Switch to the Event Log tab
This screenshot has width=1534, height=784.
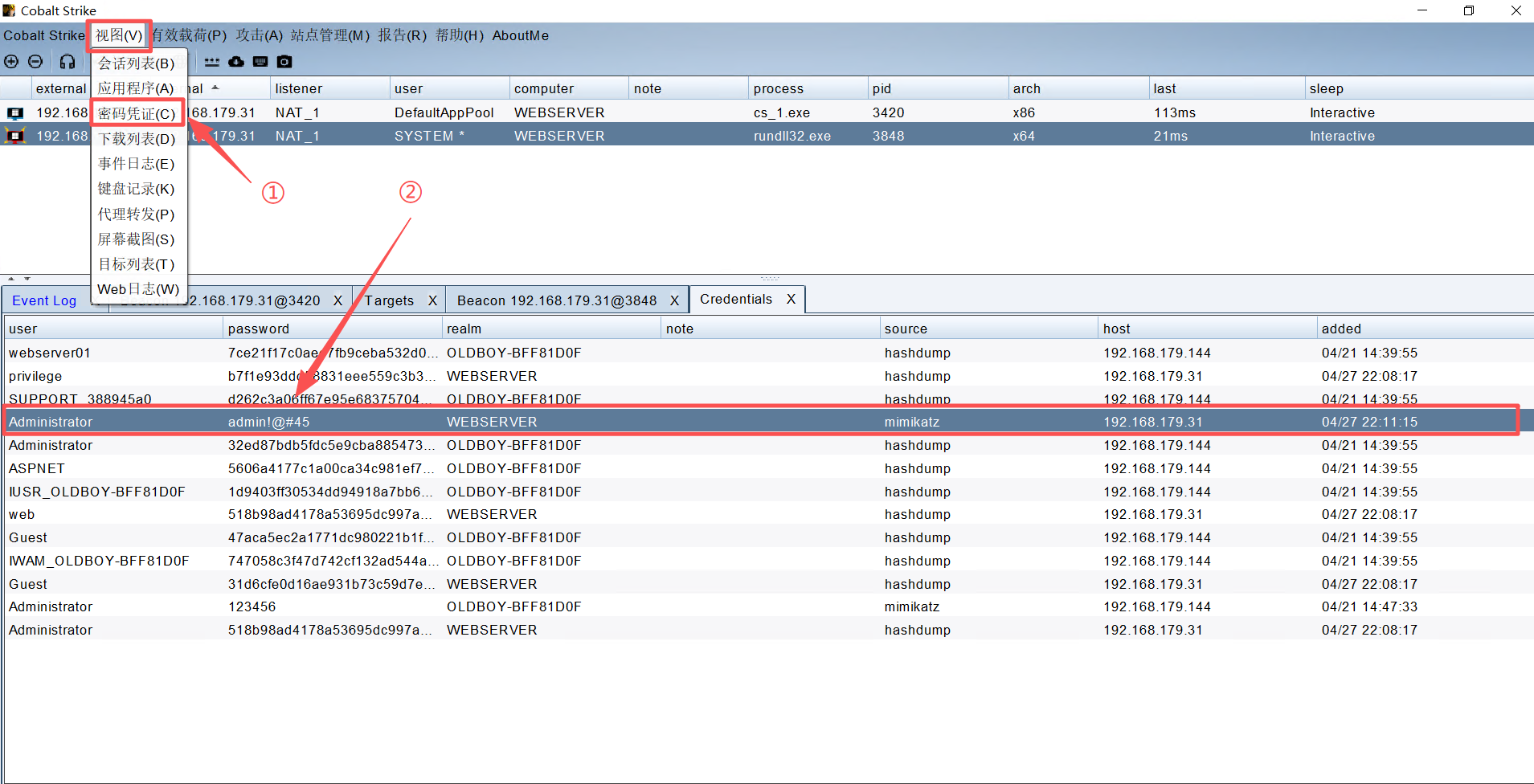[44, 300]
